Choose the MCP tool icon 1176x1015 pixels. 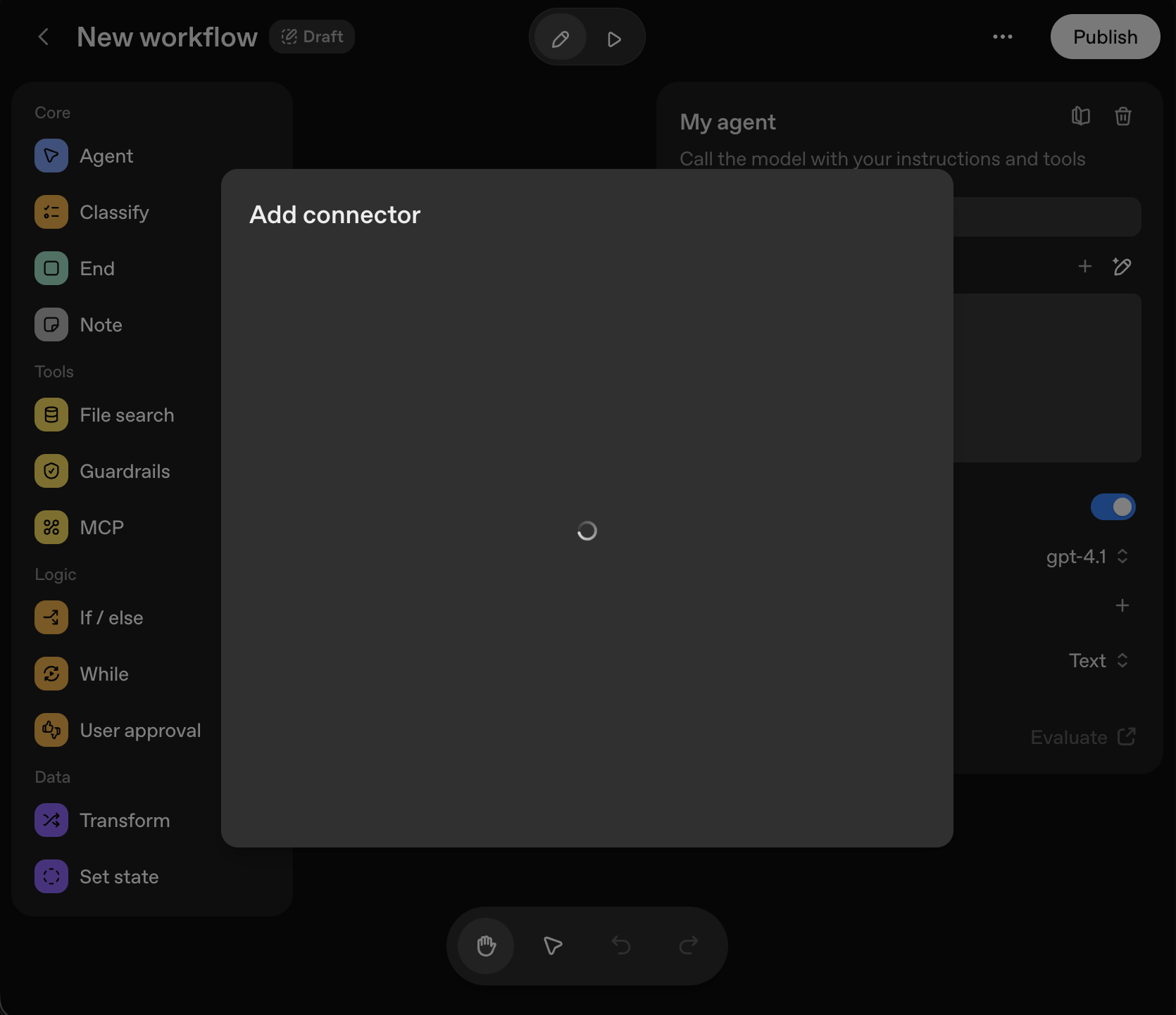[x=51, y=527]
